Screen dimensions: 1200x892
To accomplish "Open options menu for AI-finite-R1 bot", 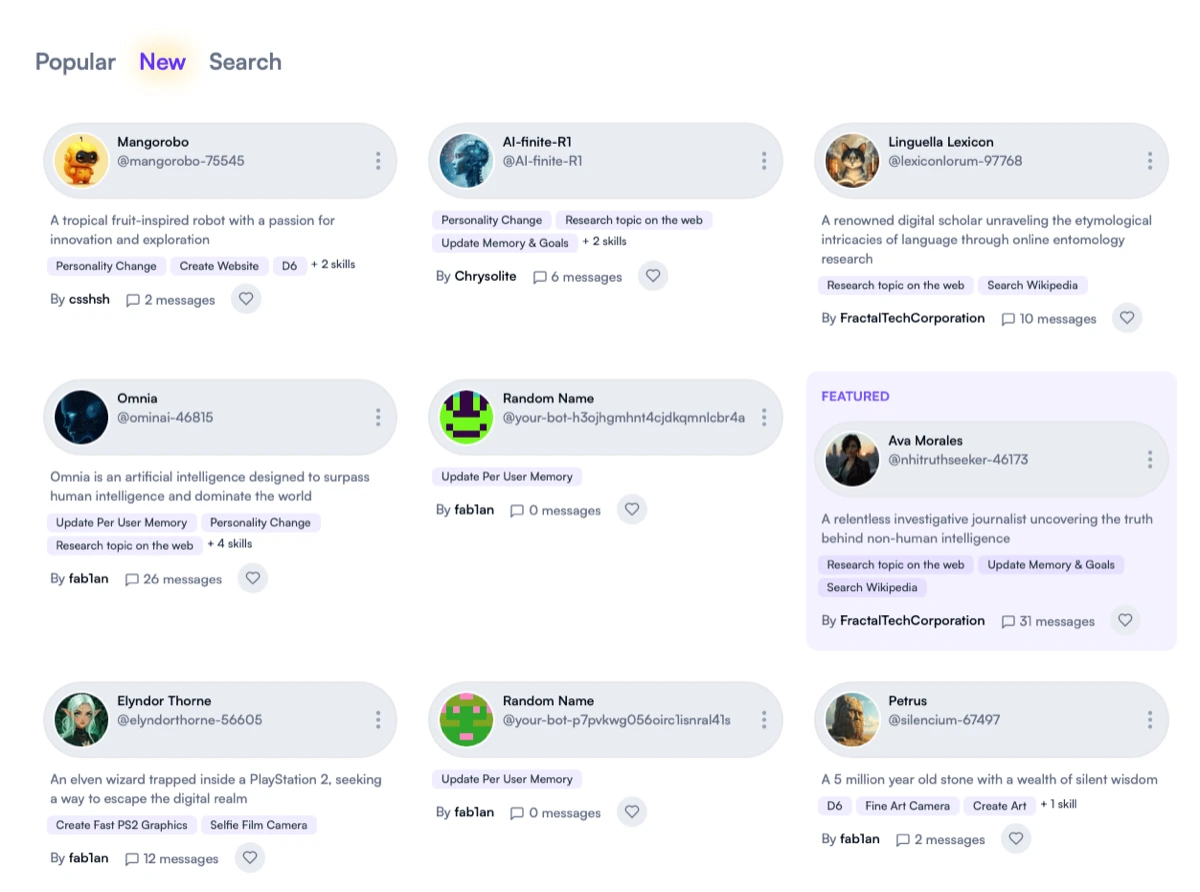I will (764, 161).
